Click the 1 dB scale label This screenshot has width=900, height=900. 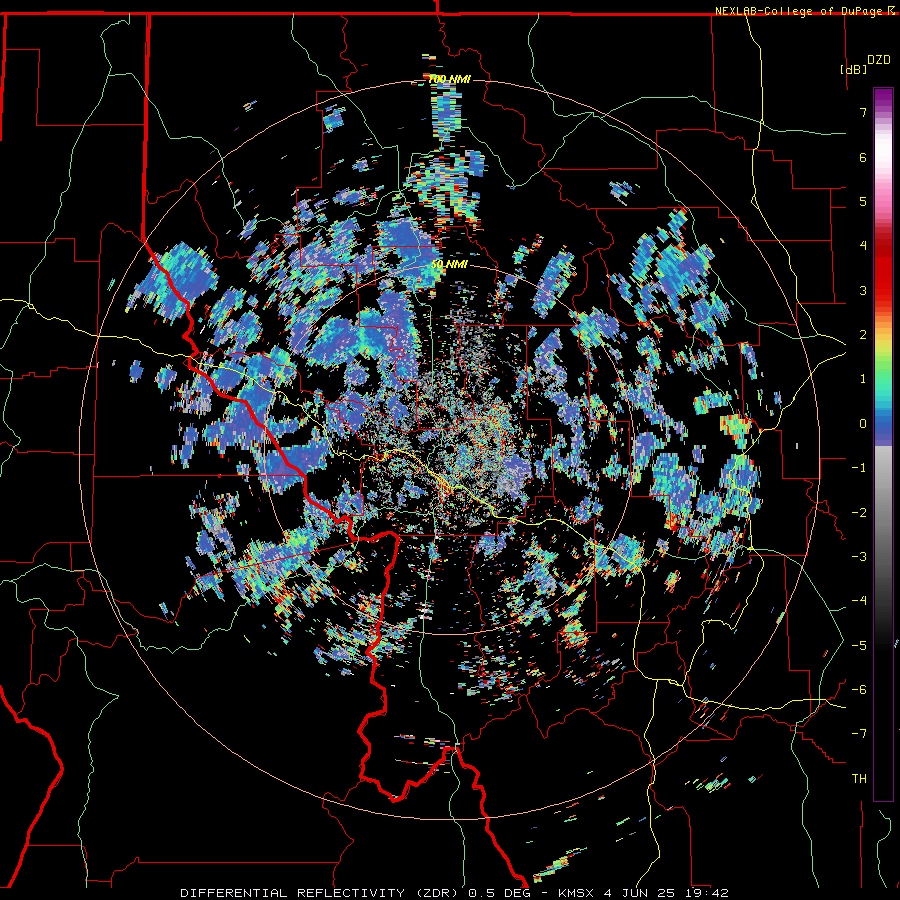point(863,379)
